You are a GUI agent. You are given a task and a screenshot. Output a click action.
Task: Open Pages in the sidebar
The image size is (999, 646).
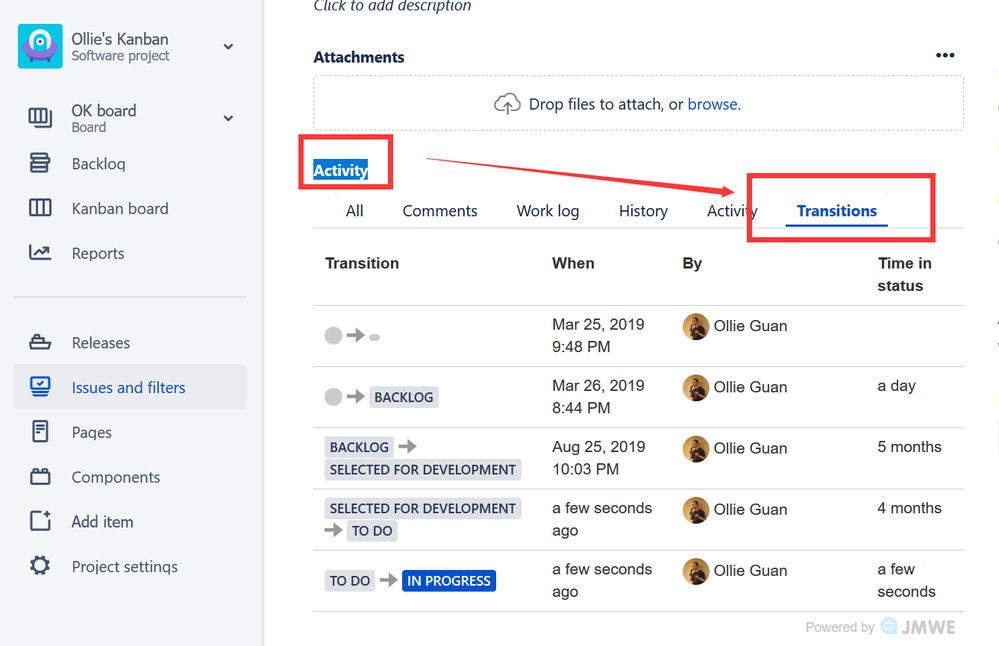point(91,432)
